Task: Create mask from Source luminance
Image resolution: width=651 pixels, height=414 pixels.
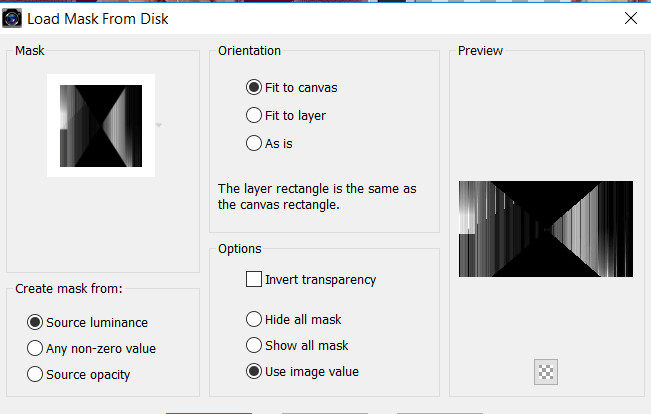Action: (36, 322)
